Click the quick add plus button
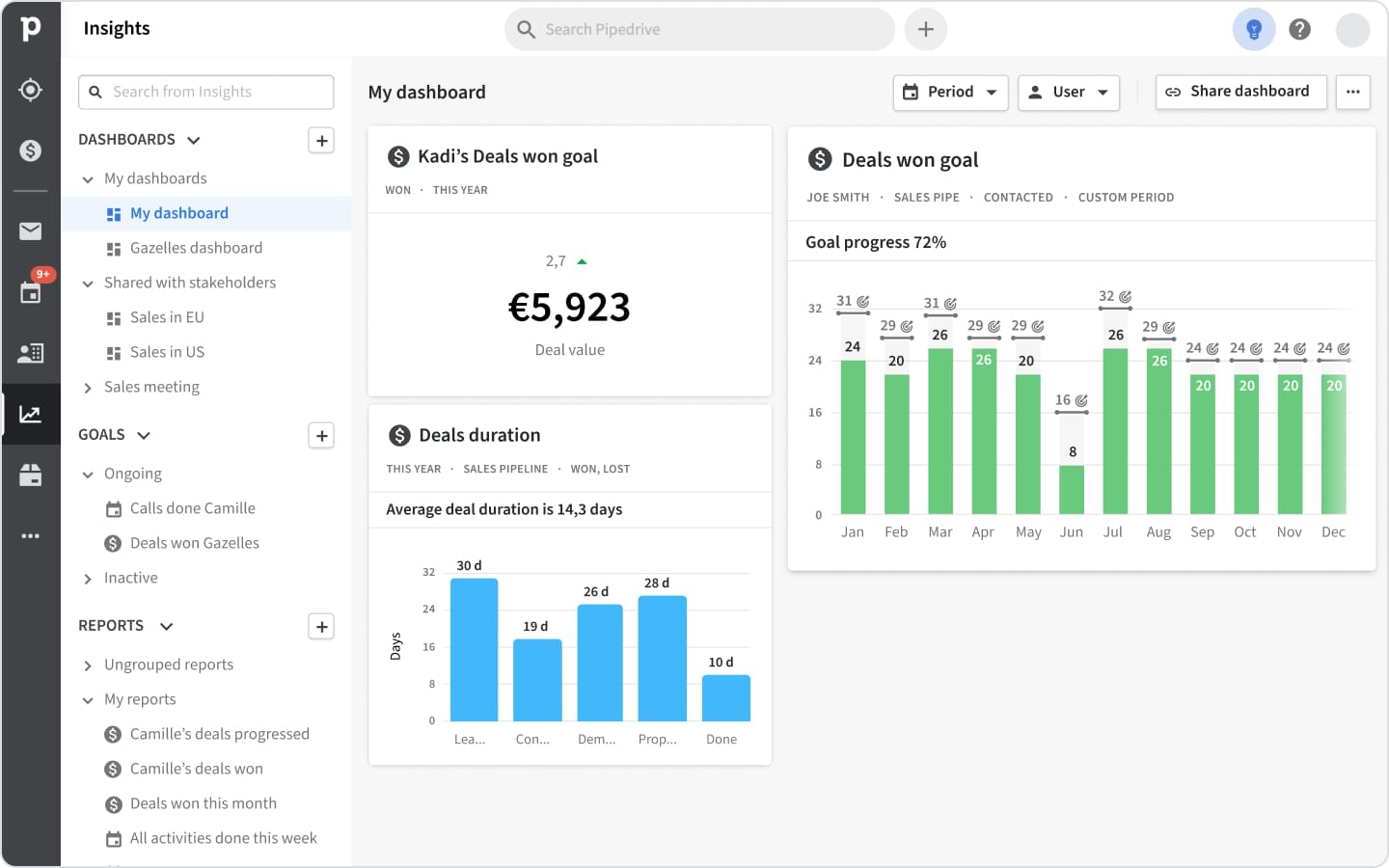This screenshot has width=1389, height=868. point(926,29)
